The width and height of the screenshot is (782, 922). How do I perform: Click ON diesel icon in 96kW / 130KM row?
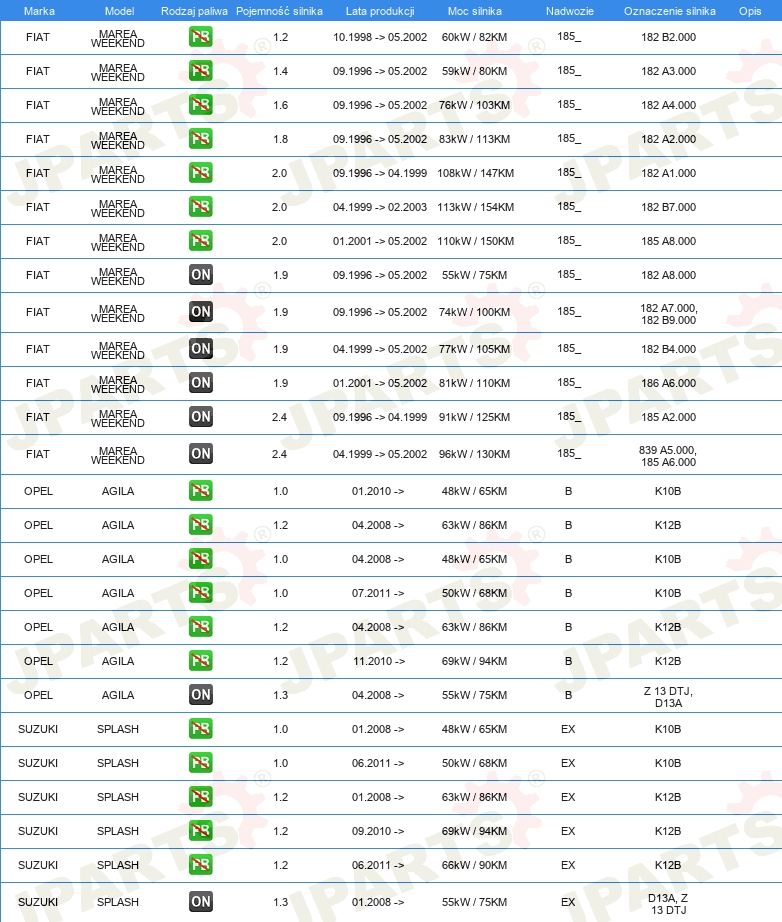[x=200, y=454]
